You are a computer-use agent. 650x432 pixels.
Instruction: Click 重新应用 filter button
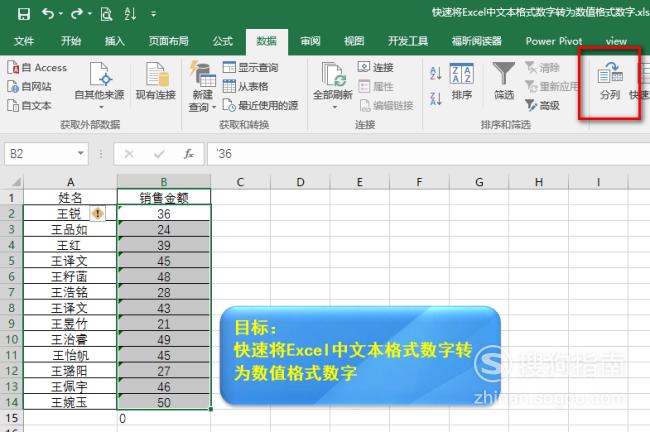tap(551, 86)
